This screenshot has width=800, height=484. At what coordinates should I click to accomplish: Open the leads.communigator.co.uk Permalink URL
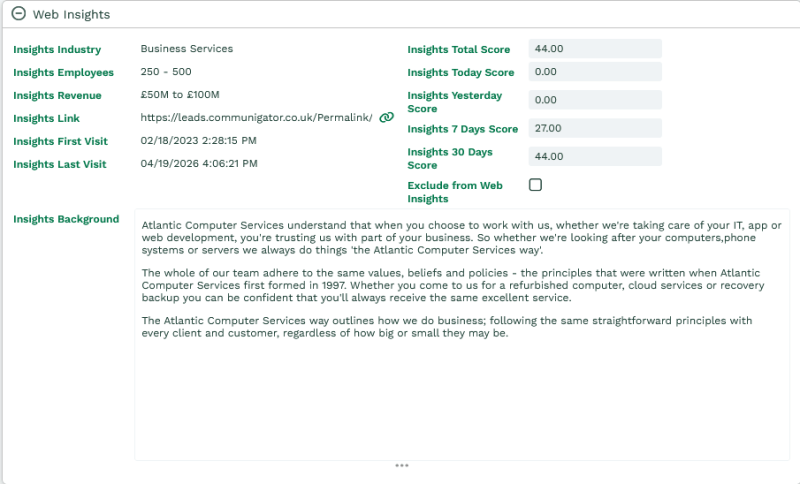[x=257, y=117]
